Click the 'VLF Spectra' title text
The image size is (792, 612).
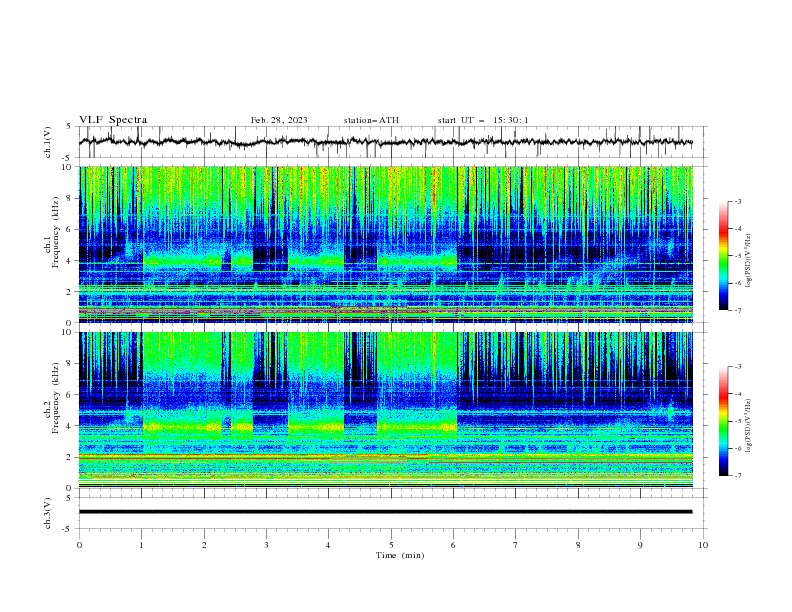[113, 120]
